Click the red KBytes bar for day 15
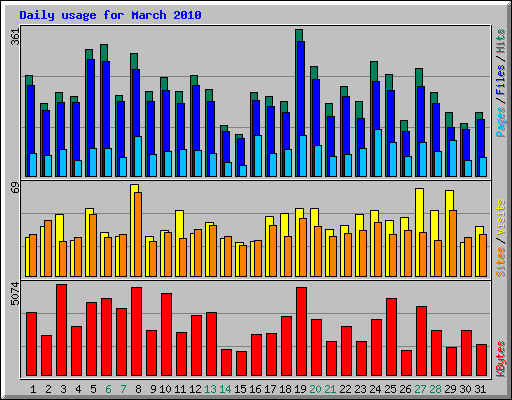This screenshot has width=512, height=400. (242, 364)
